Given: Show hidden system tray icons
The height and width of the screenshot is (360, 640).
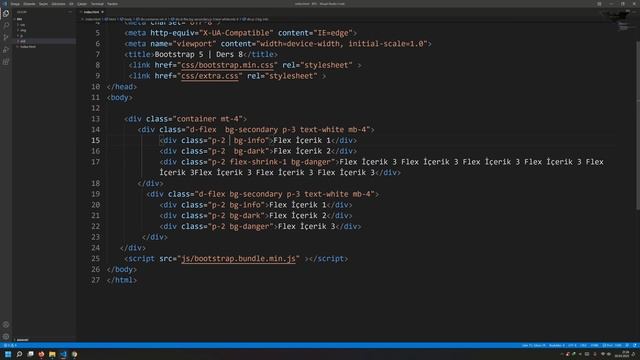Looking at the screenshot, I should (x=562, y=354).
